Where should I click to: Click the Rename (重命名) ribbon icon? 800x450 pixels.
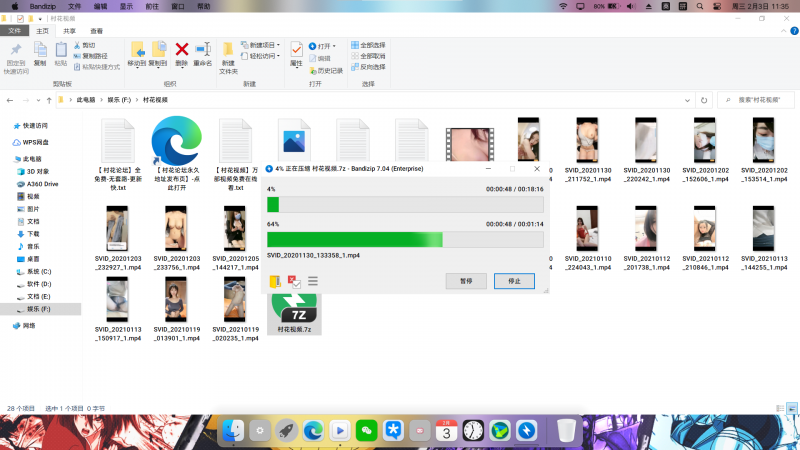(x=203, y=52)
